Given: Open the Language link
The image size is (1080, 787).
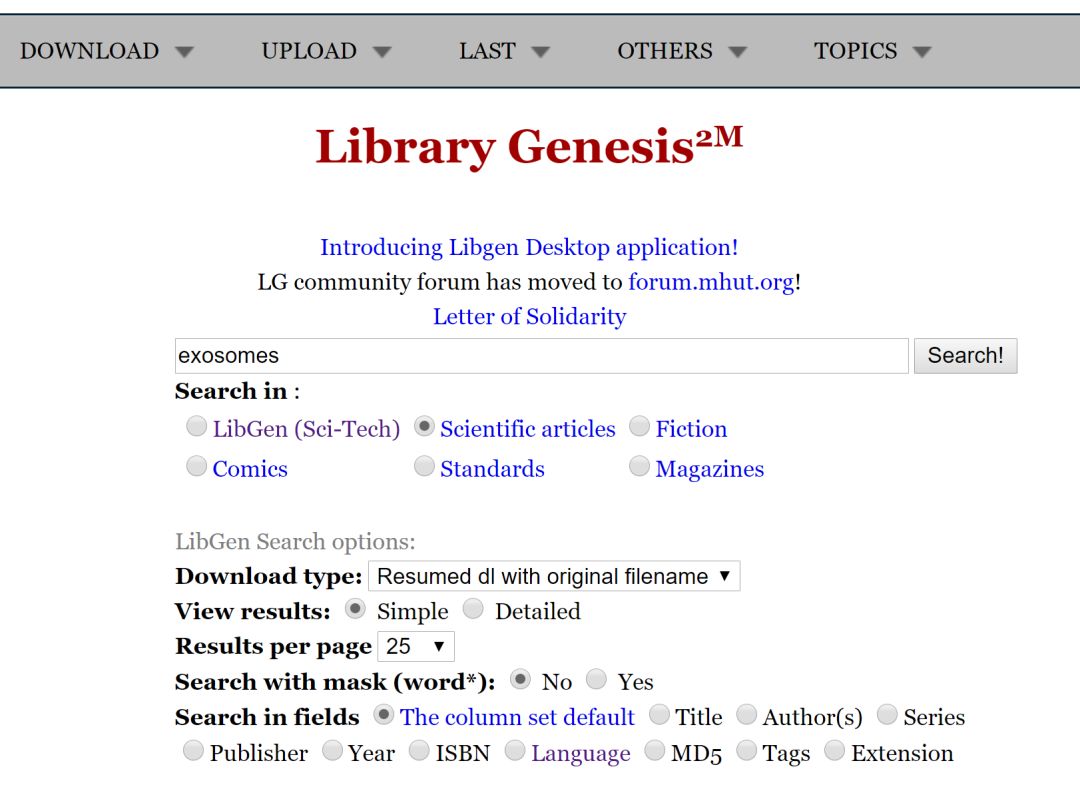Looking at the screenshot, I should tap(581, 753).
